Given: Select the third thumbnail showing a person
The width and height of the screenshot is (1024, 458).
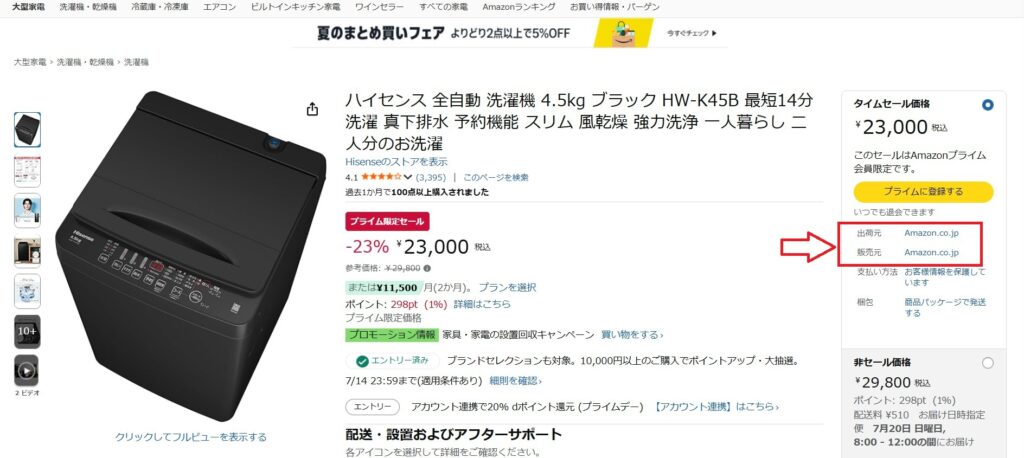Looking at the screenshot, I should [27, 210].
